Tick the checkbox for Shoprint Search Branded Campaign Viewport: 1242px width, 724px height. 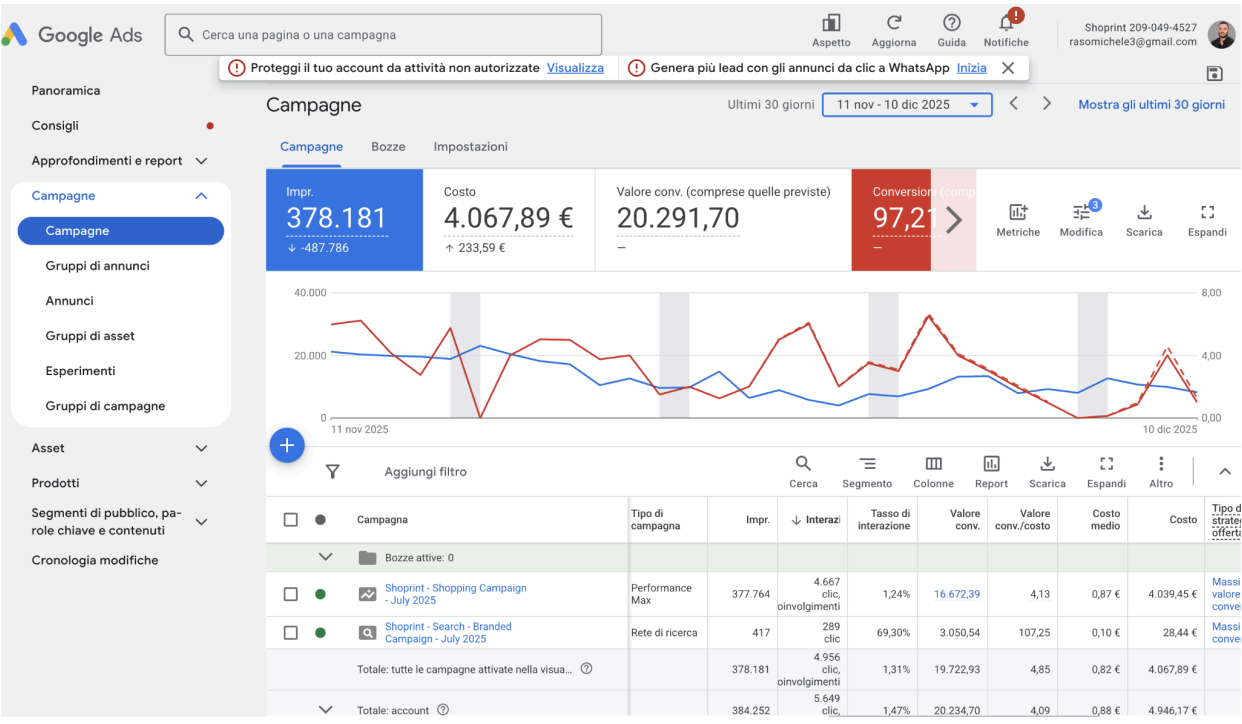pyautogui.click(x=290, y=633)
